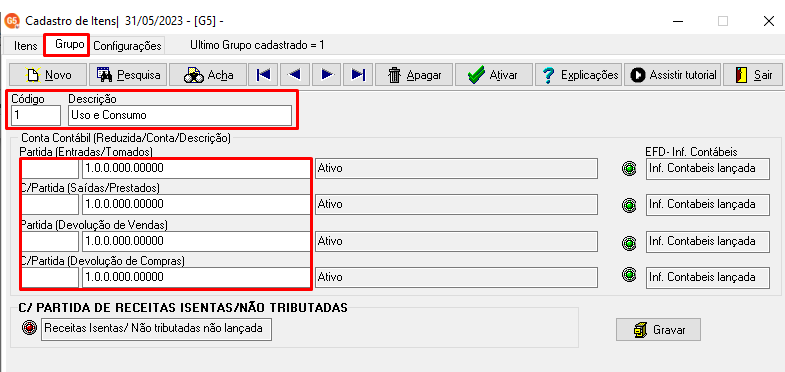This screenshot has width=785, height=372.
Task: Click the Descrição field with Uso e Consumo
Action: [x=180, y=115]
